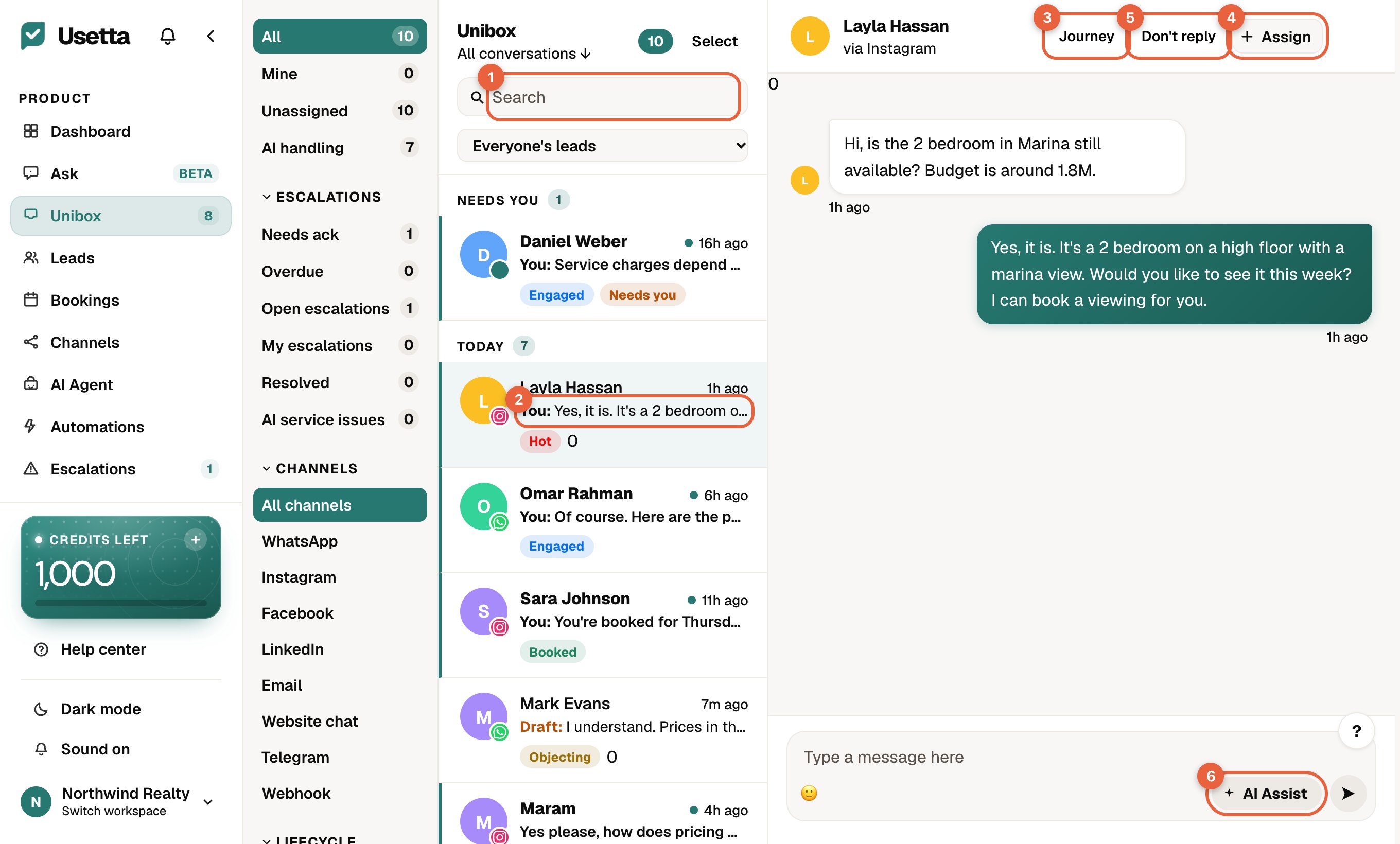Open Sara Johnson's booked conversation

coord(603,625)
